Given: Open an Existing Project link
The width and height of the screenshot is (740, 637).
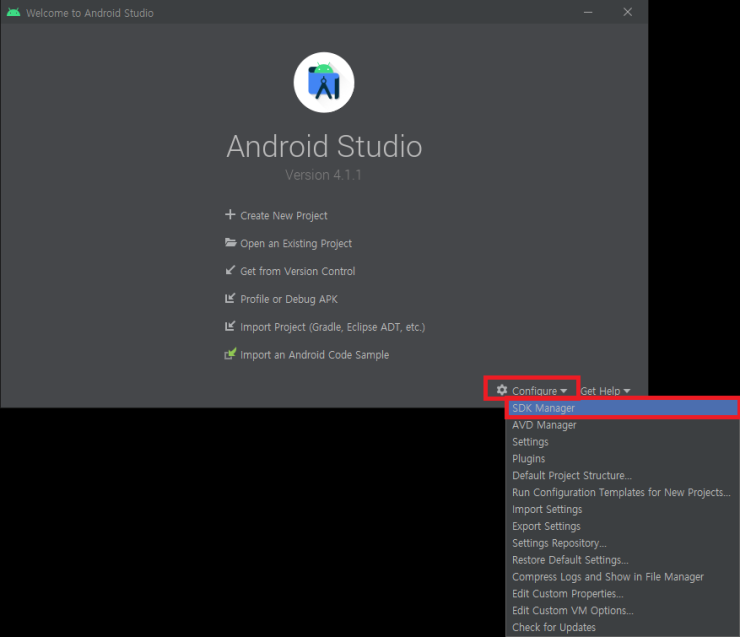Looking at the screenshot, I should 295,244.
